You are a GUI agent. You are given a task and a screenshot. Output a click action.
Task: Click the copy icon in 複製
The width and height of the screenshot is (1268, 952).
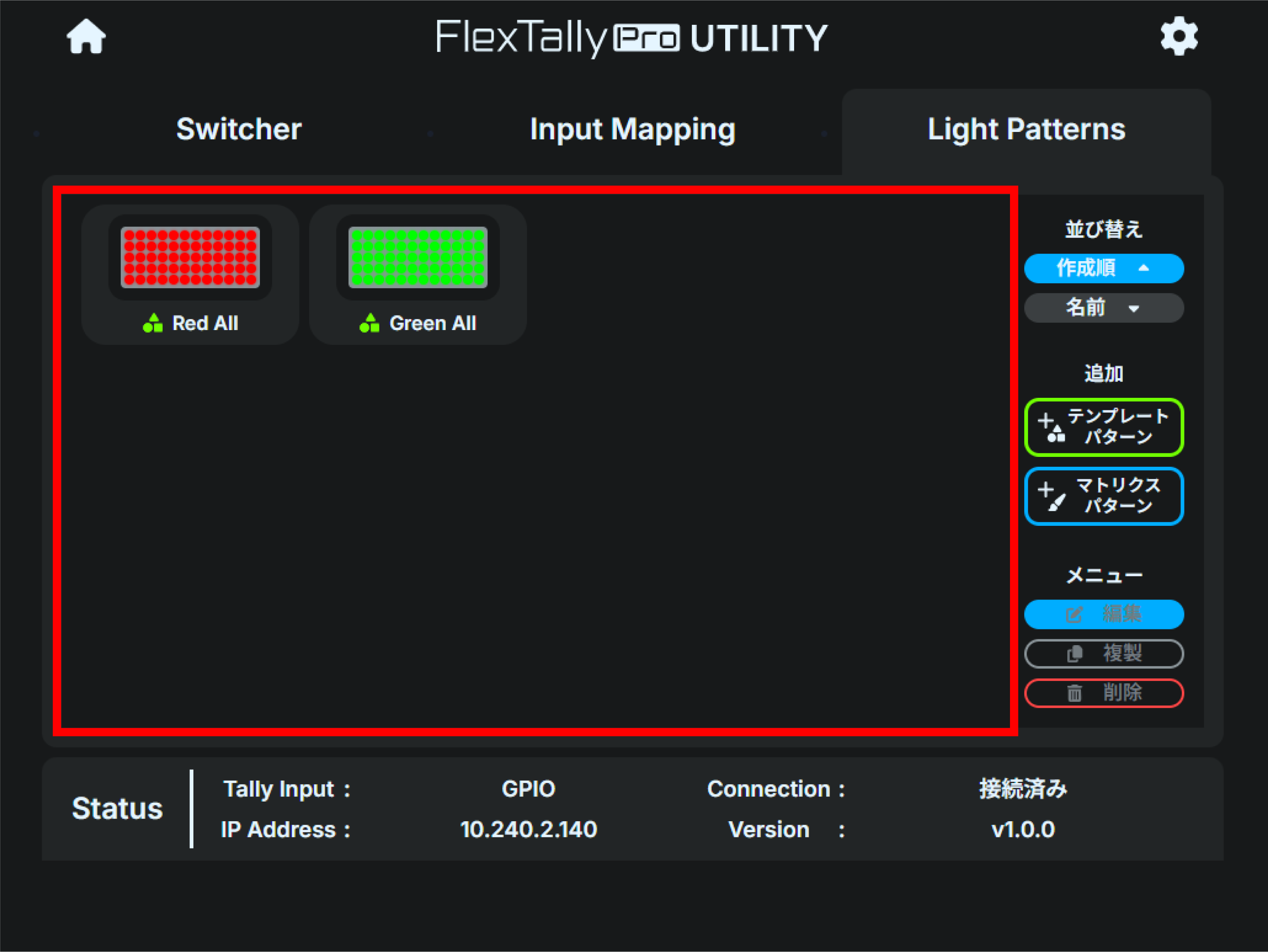(1074, 654)
